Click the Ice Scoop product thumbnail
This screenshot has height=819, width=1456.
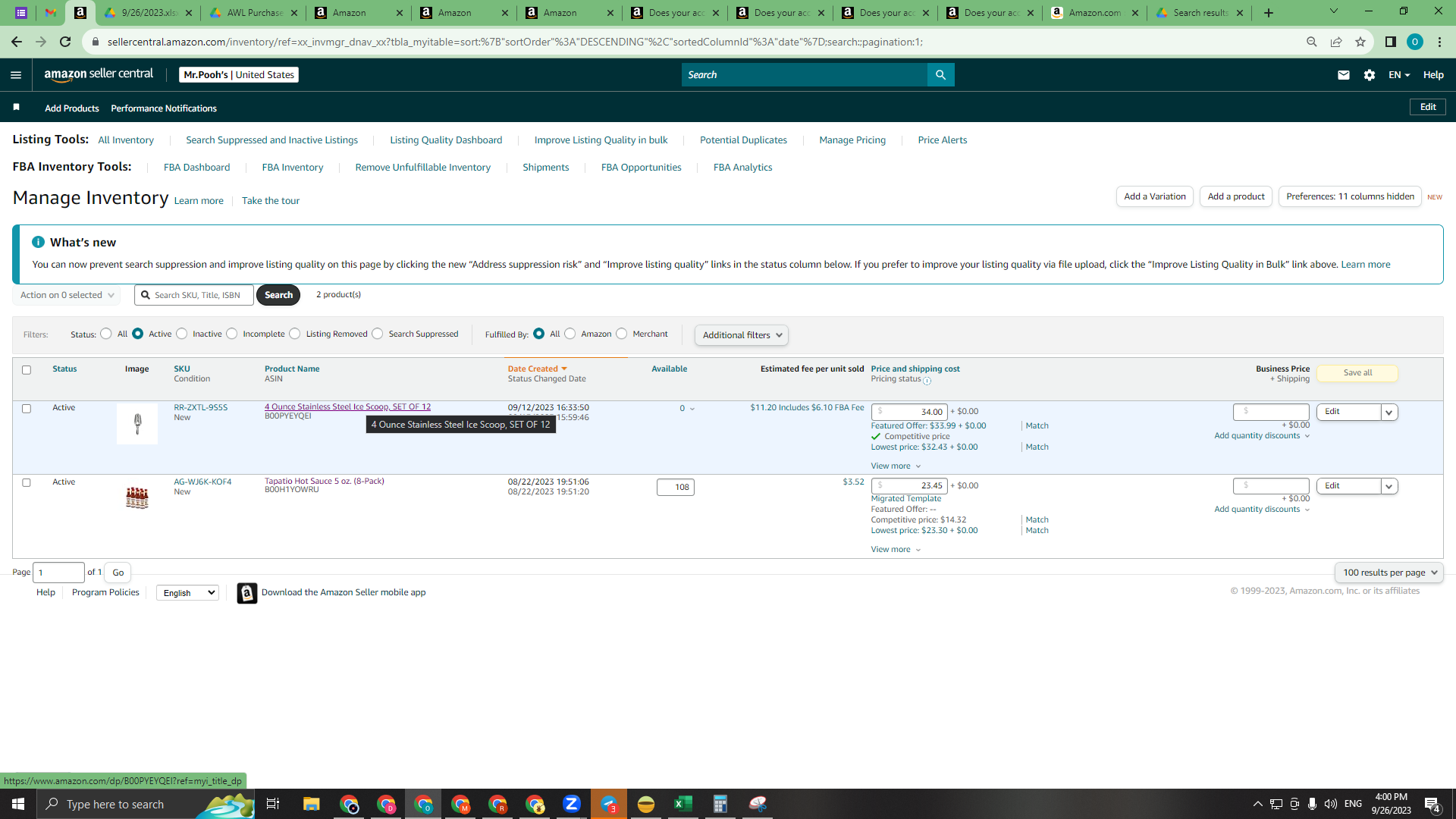(137, 424)
